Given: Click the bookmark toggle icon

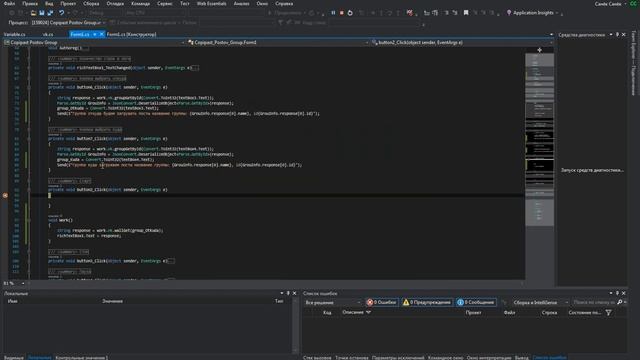Looking at the screenshot, I should point(466,13).
